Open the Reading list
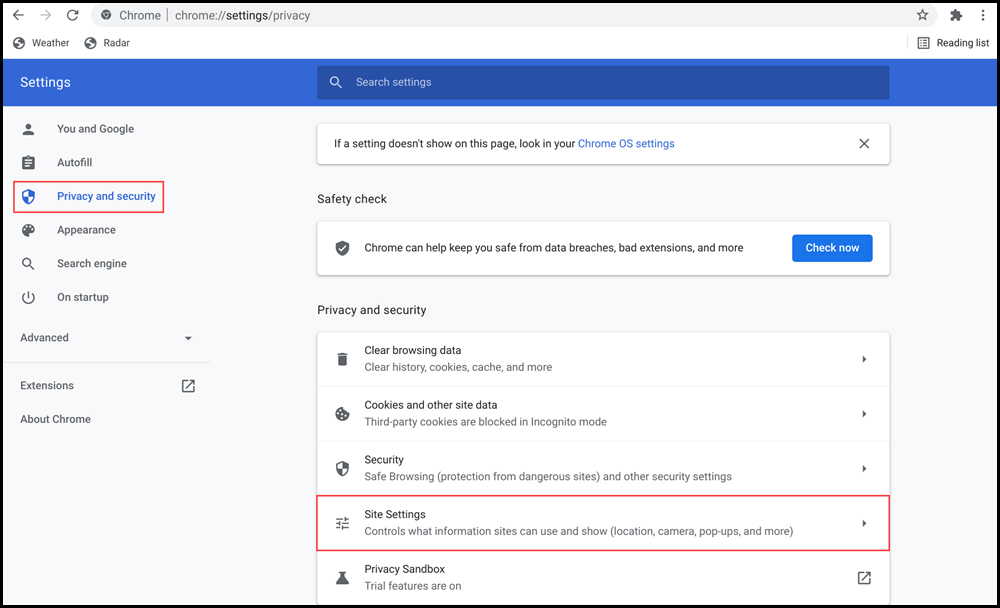Image resolution: width=1000 pixels, height=608 pixels. [953, 43]
